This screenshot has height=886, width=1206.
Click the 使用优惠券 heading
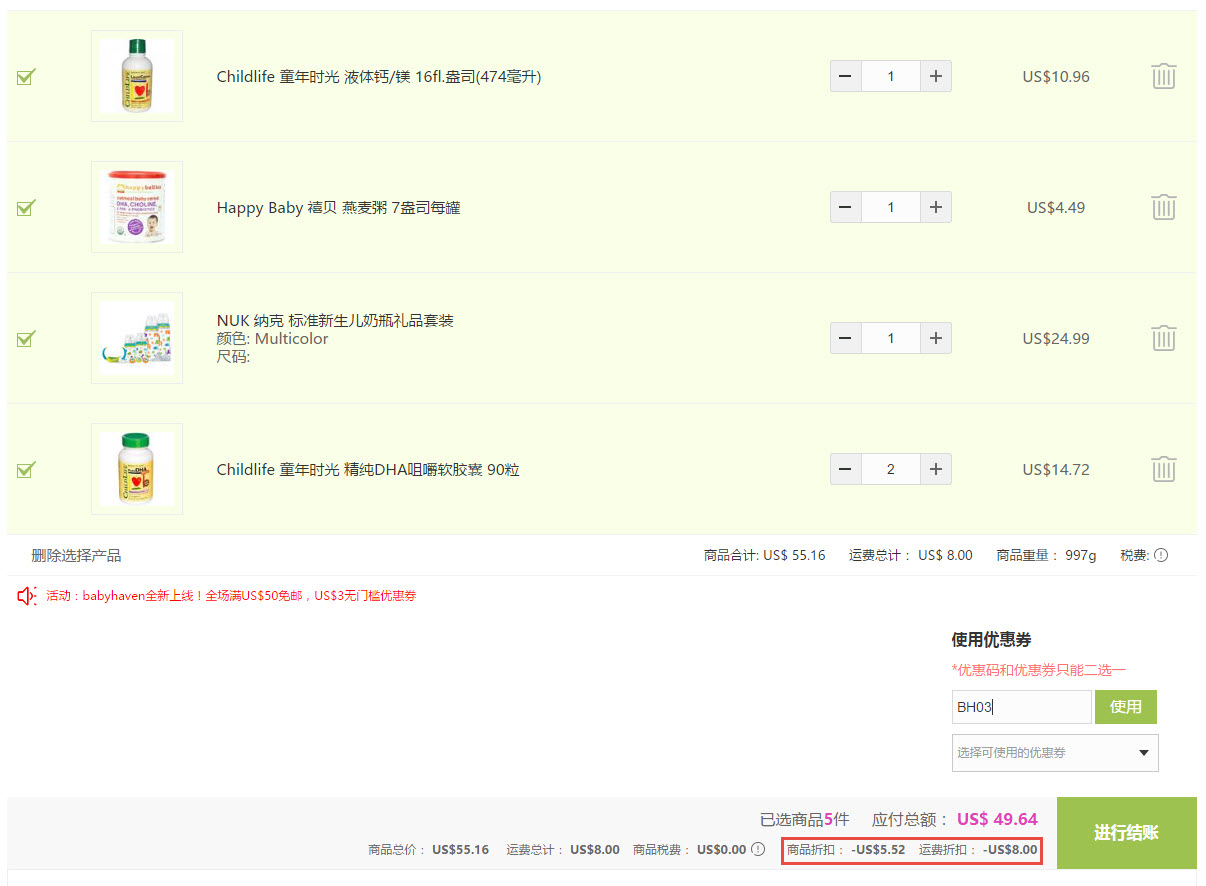tap(991, 640)
